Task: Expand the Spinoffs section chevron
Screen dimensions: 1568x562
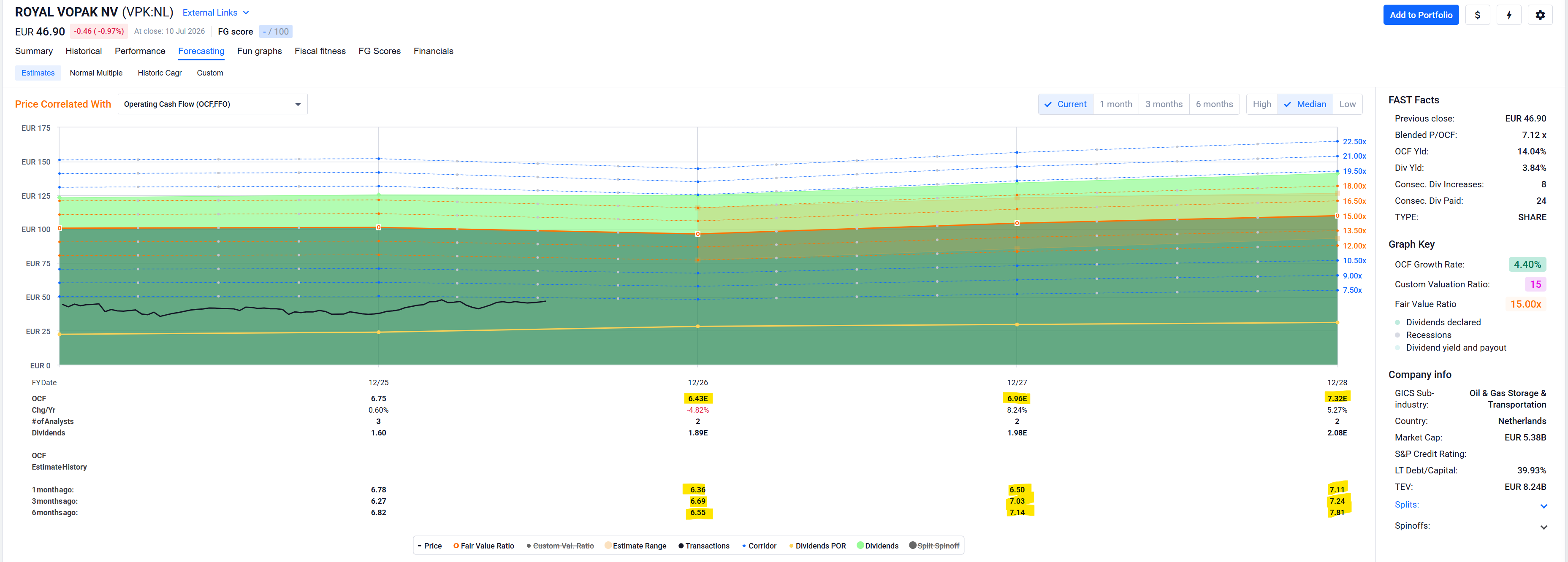Action: tap(1544, 527)
